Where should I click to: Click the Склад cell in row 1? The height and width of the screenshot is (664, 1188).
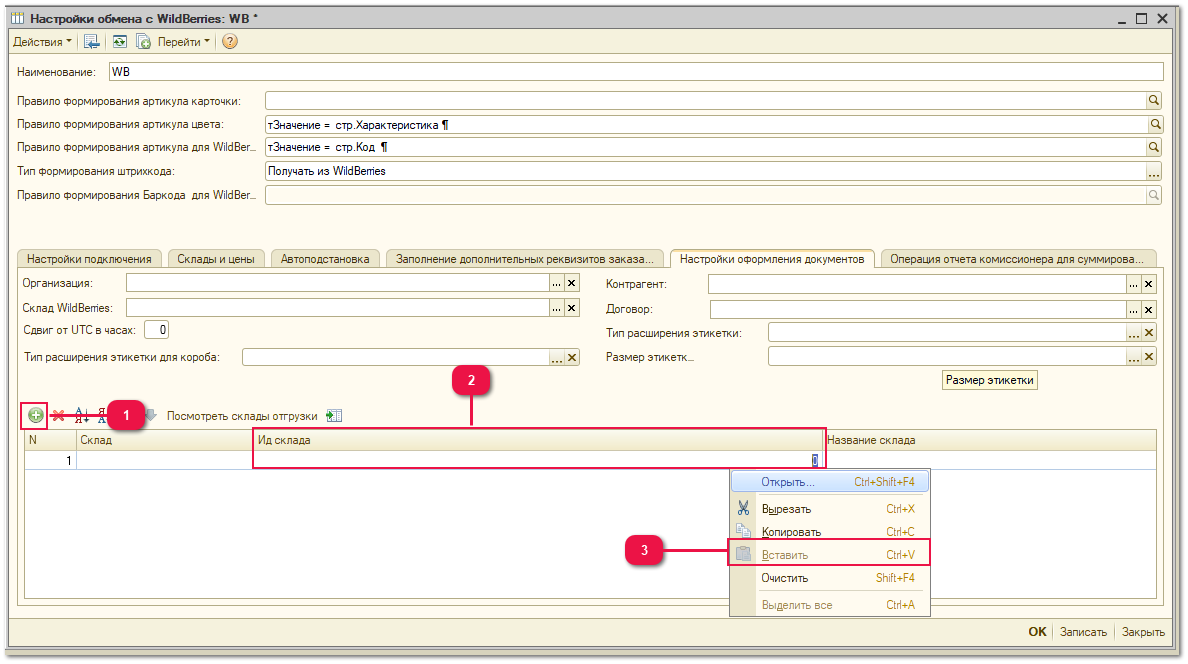click(x=164, y=460)
